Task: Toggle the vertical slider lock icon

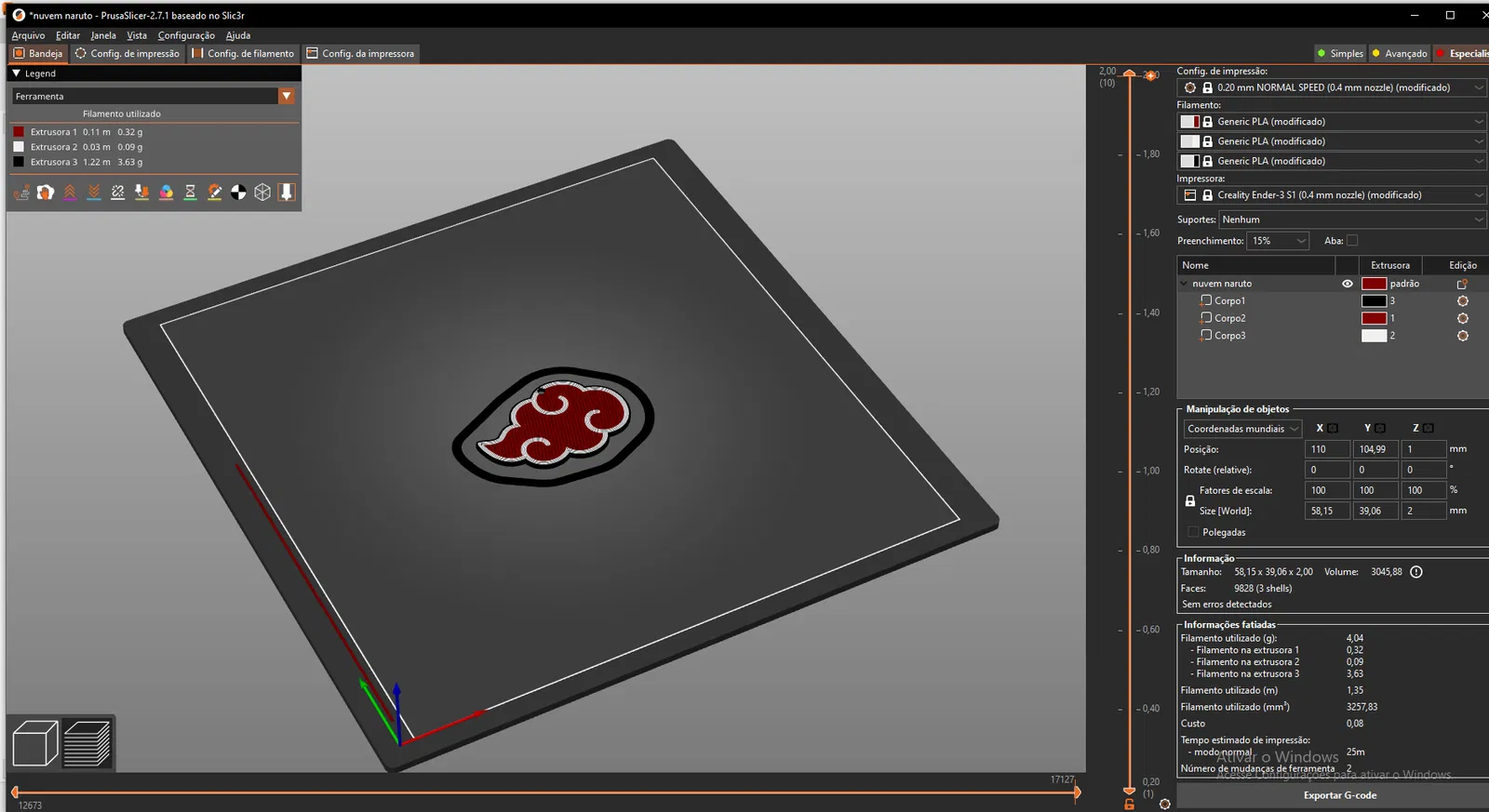Action: click(1130, 805)
